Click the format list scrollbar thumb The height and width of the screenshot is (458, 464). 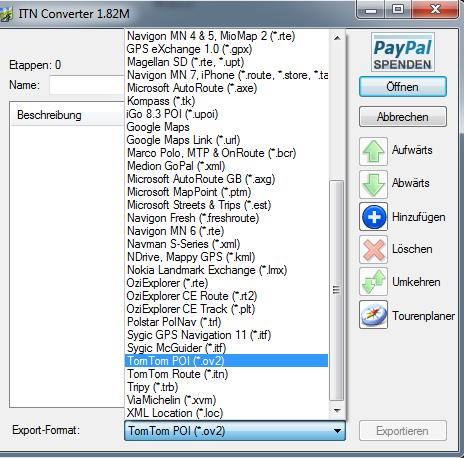pyautogui.click(x=337, y=290)
